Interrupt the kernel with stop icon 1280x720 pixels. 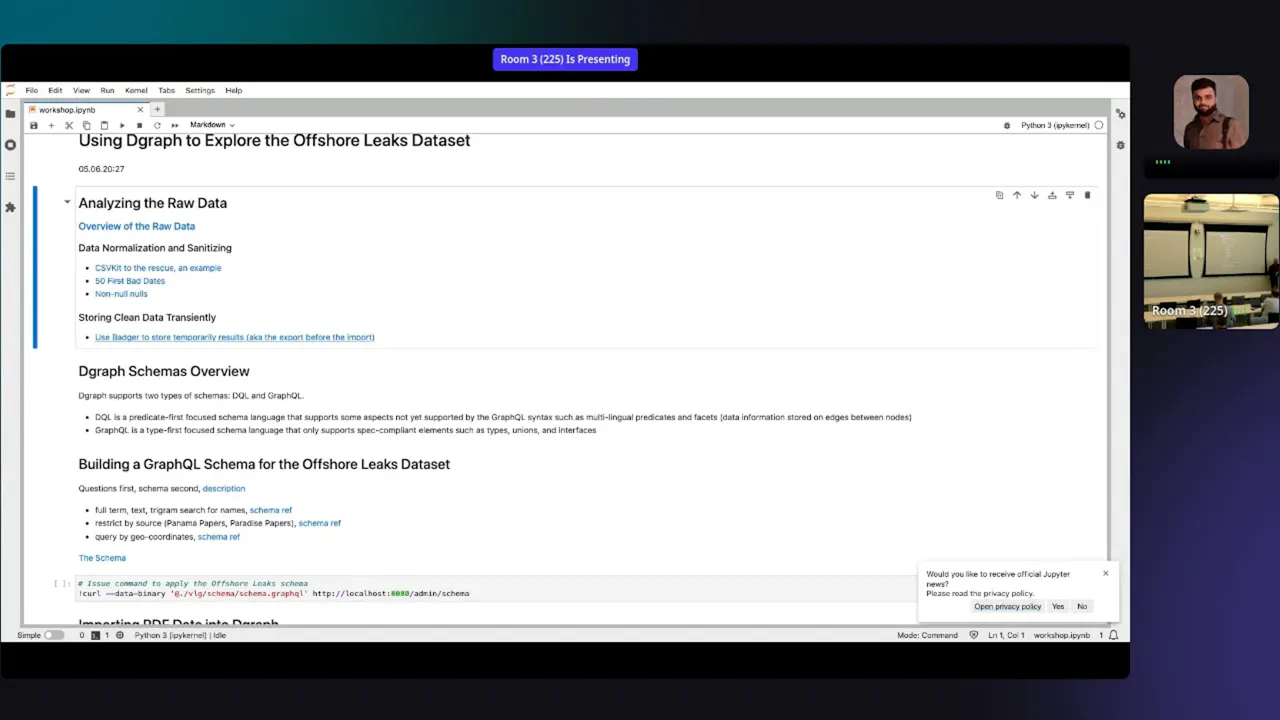pos(139,125)
